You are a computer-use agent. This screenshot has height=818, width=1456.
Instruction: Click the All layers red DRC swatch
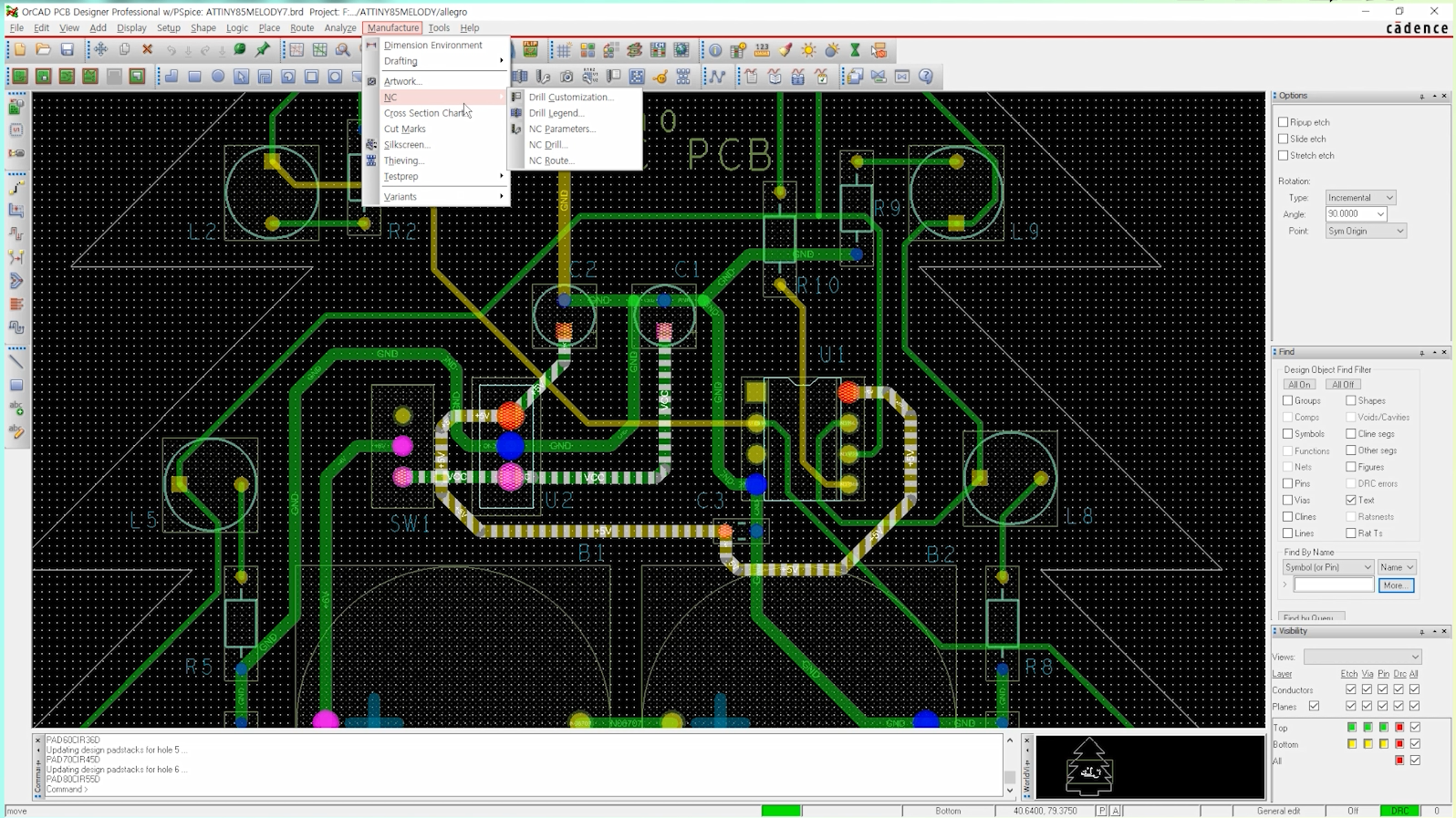[x=1399, y=761]
